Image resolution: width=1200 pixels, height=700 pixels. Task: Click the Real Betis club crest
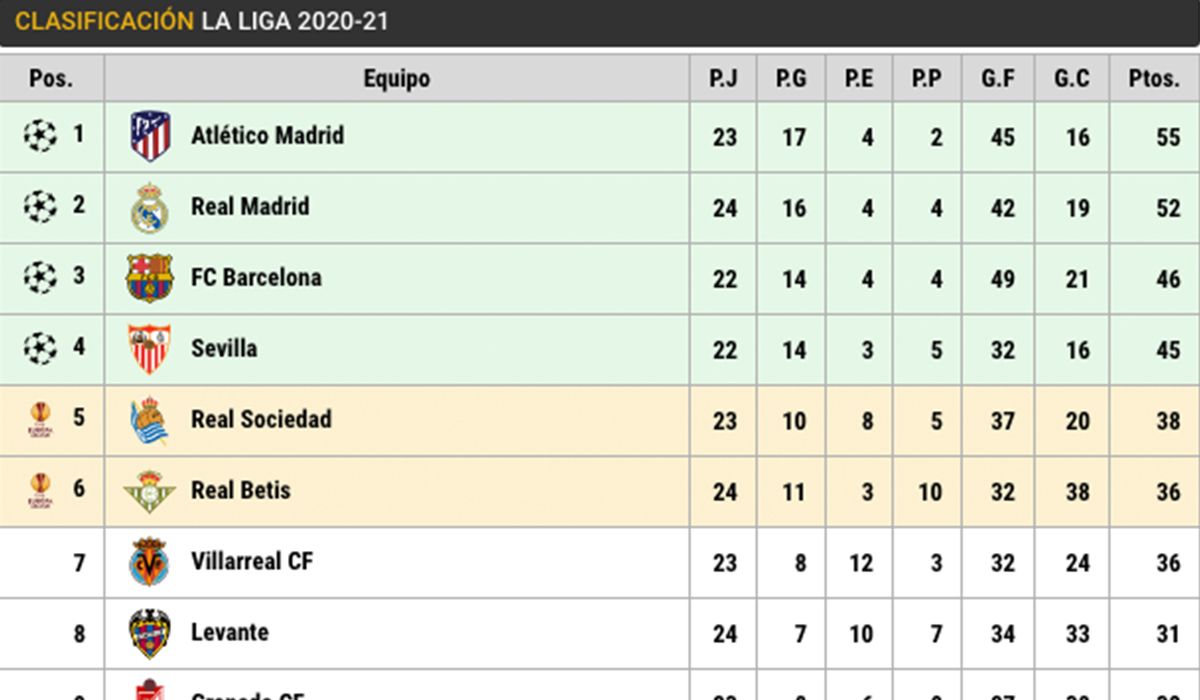[150, 491]
